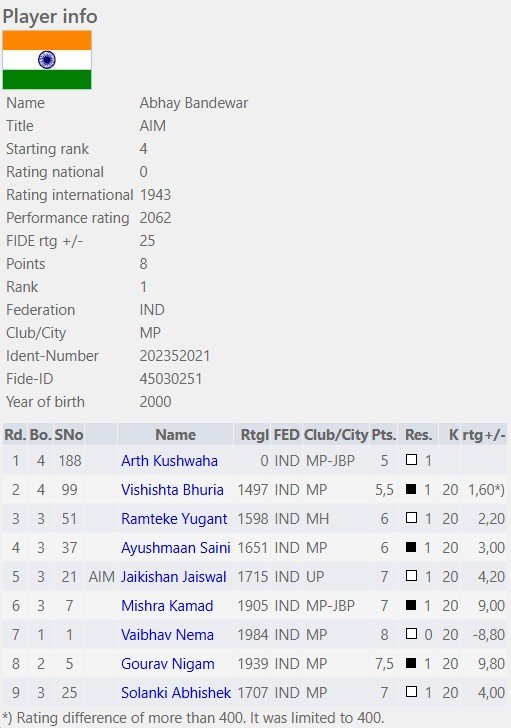Viewport: 511px width, 728px height.
Task: Open Vaibhav Nema player link
Action: coord(168,635)
